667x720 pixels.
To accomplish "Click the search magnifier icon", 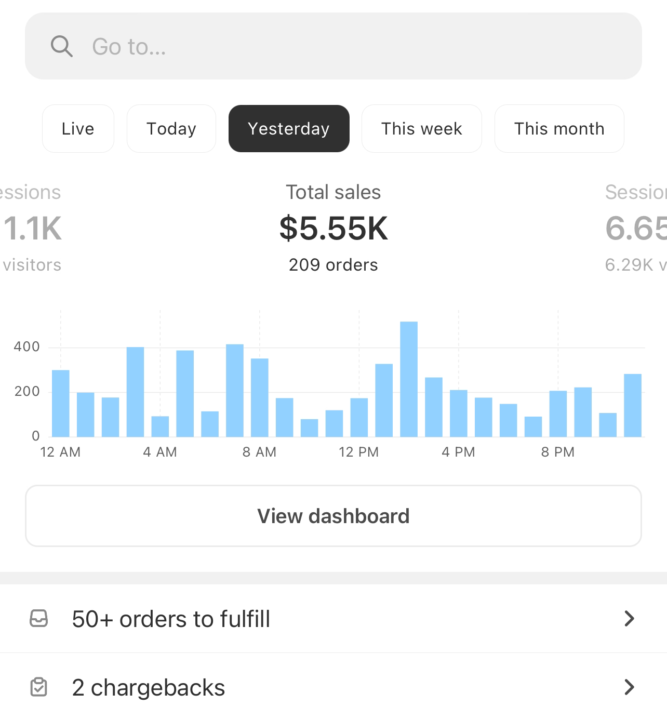I will [61, 46].
